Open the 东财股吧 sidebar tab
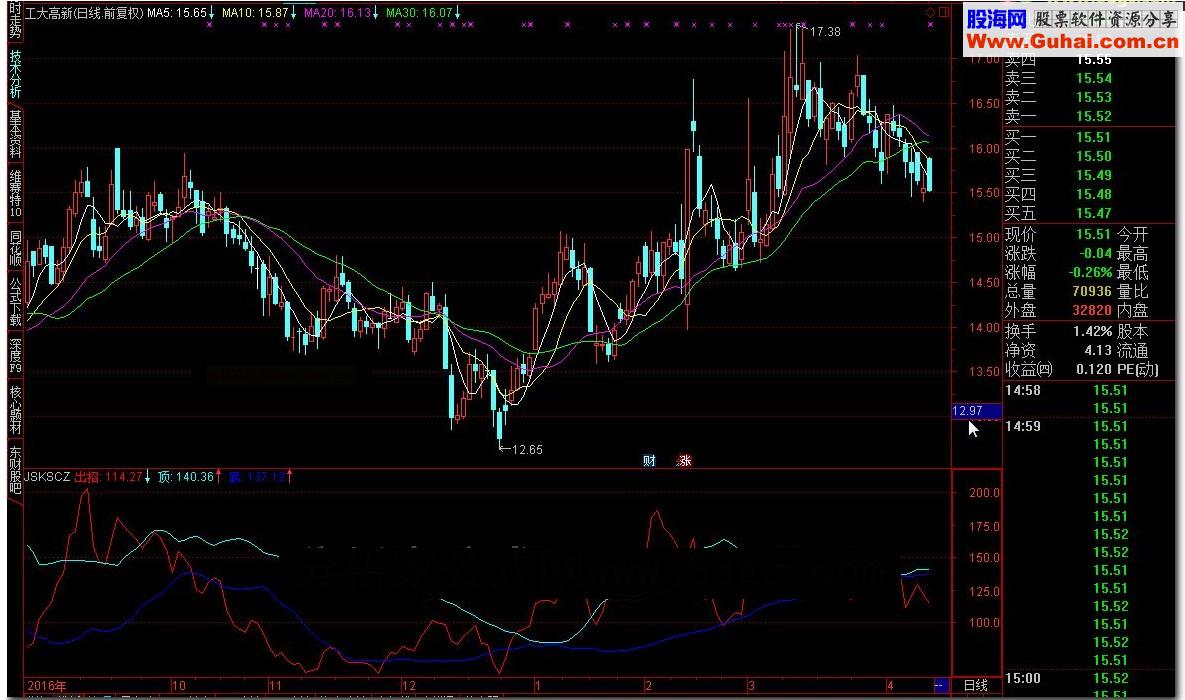The image size is (1185, 700). [15, 469]
